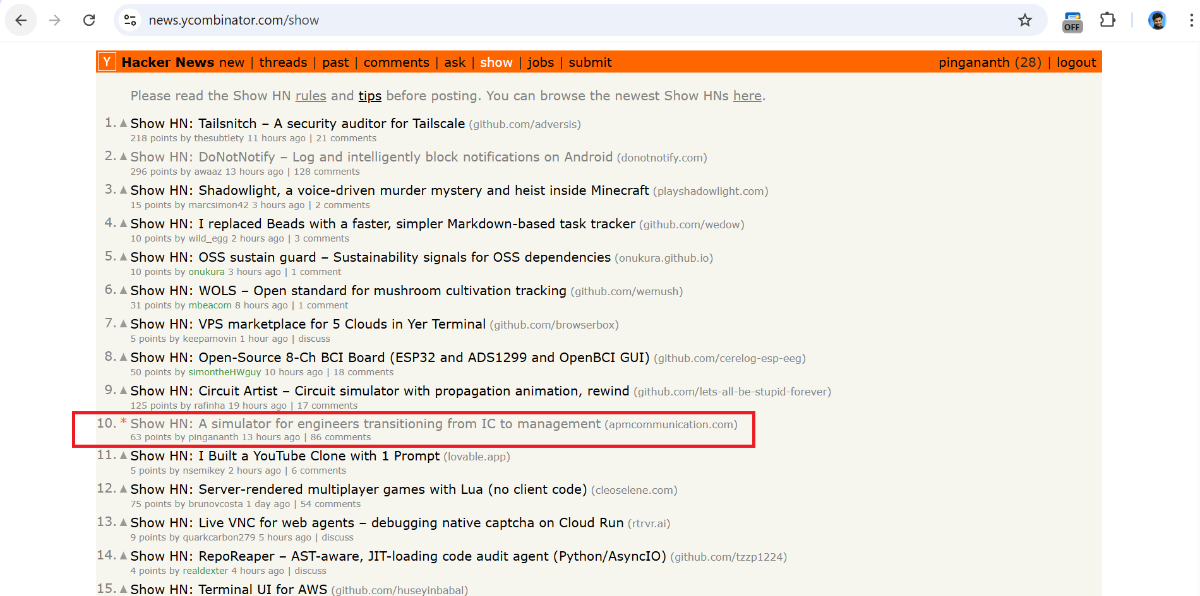Click 'discuss' on the VPS marketplace post
Viewport: 1200px width, 596px height.
pyautogui.click(x=312, y=339)
